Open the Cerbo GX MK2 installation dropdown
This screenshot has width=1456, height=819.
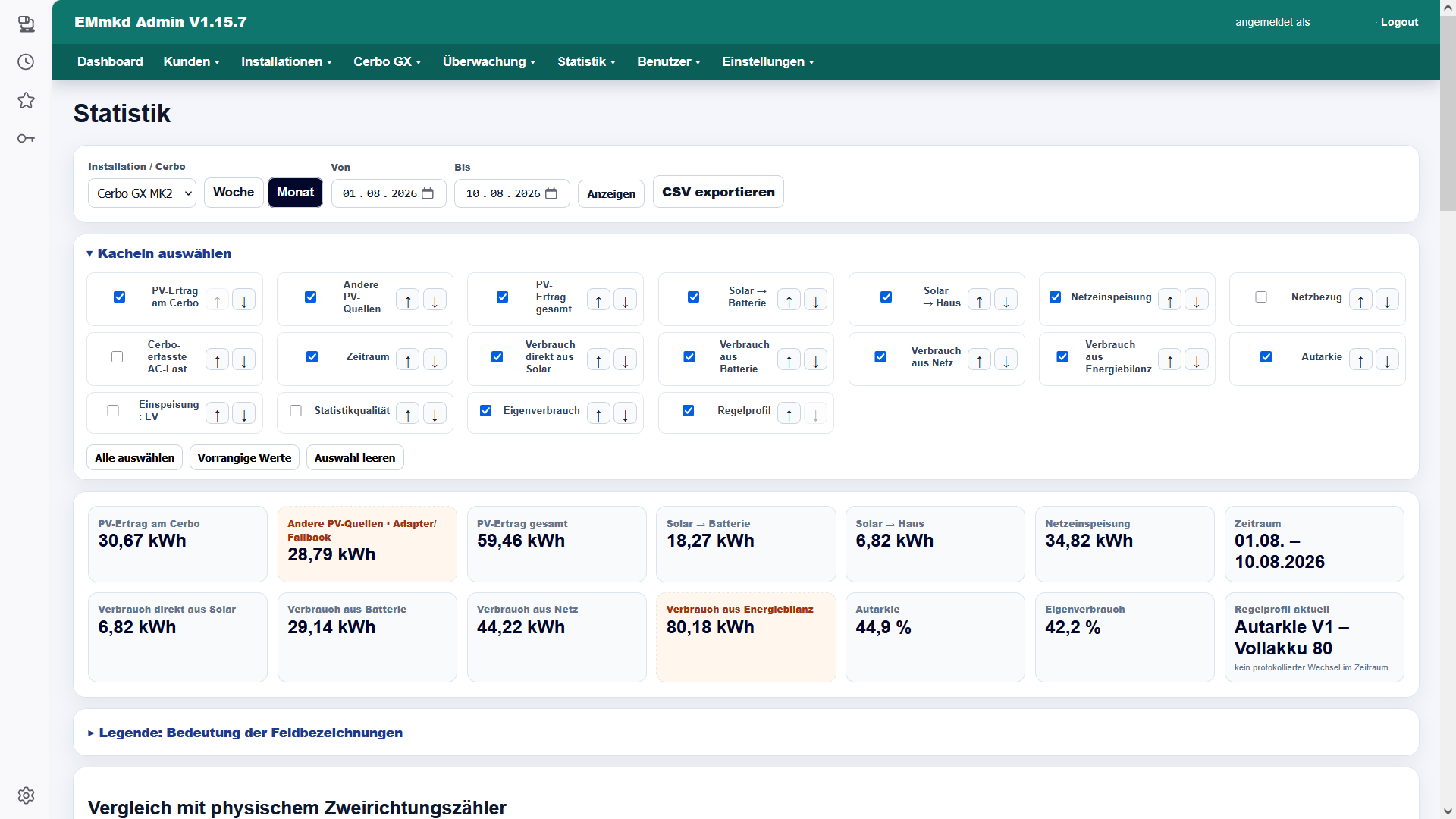pyautogui.click(x=142, y=193)
